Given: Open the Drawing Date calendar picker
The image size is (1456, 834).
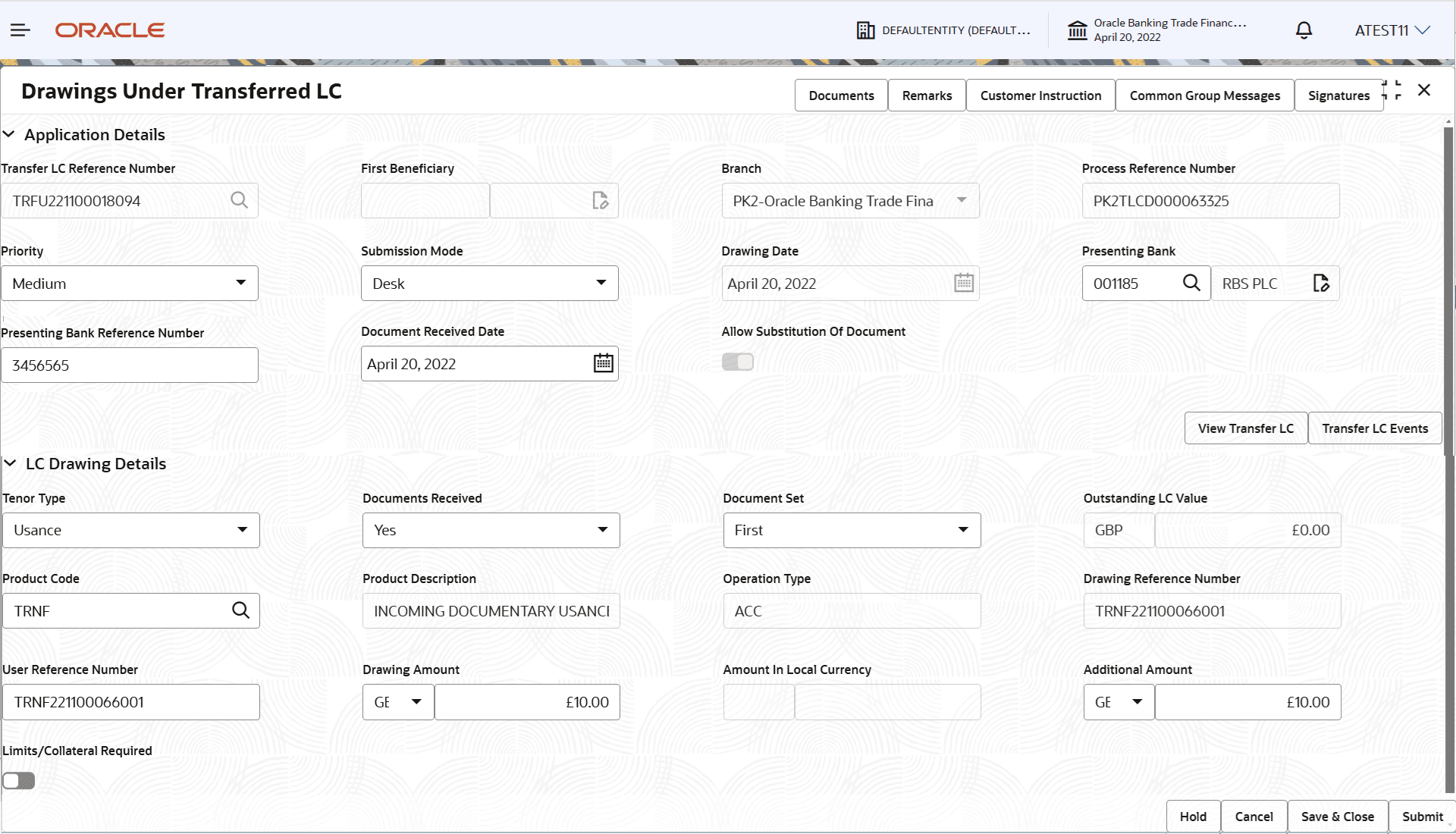Looking at the screenshot, I should coord(963,282).
